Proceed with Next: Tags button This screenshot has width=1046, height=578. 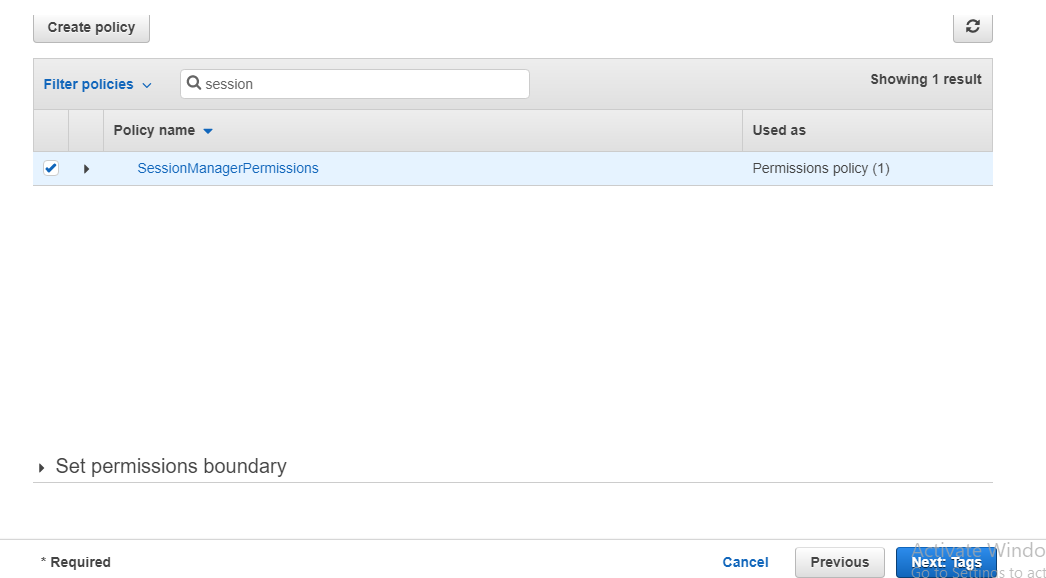tap(945, 562)
